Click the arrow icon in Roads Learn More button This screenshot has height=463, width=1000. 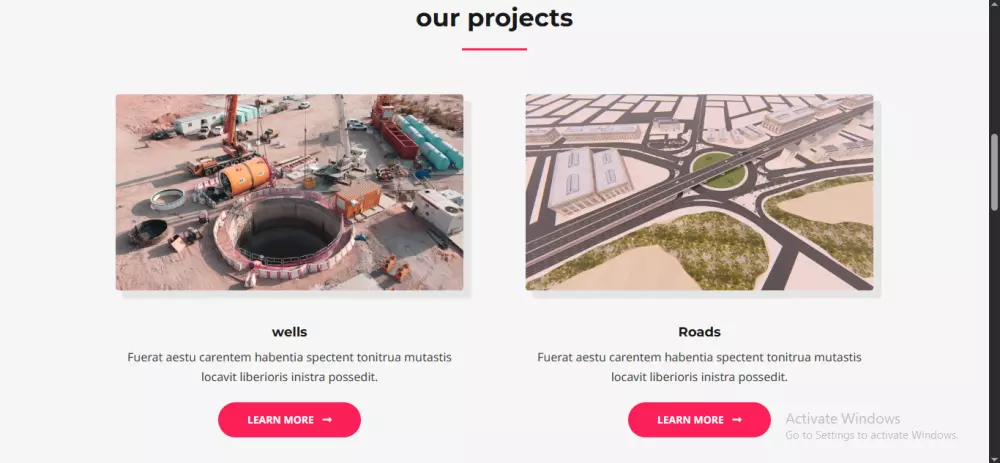(x=737, y=420)
